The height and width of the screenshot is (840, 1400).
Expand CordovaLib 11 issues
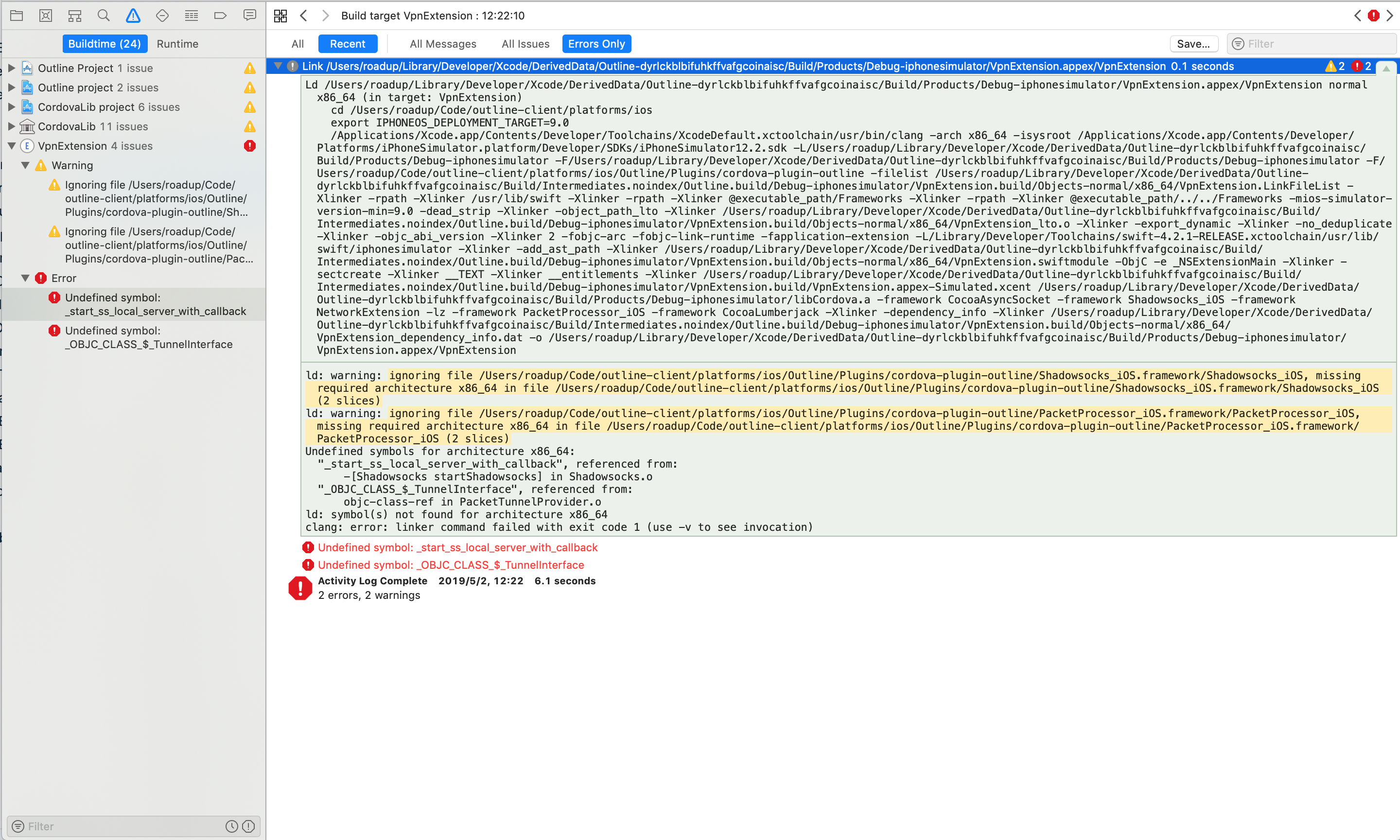click(x=11, y=126)
